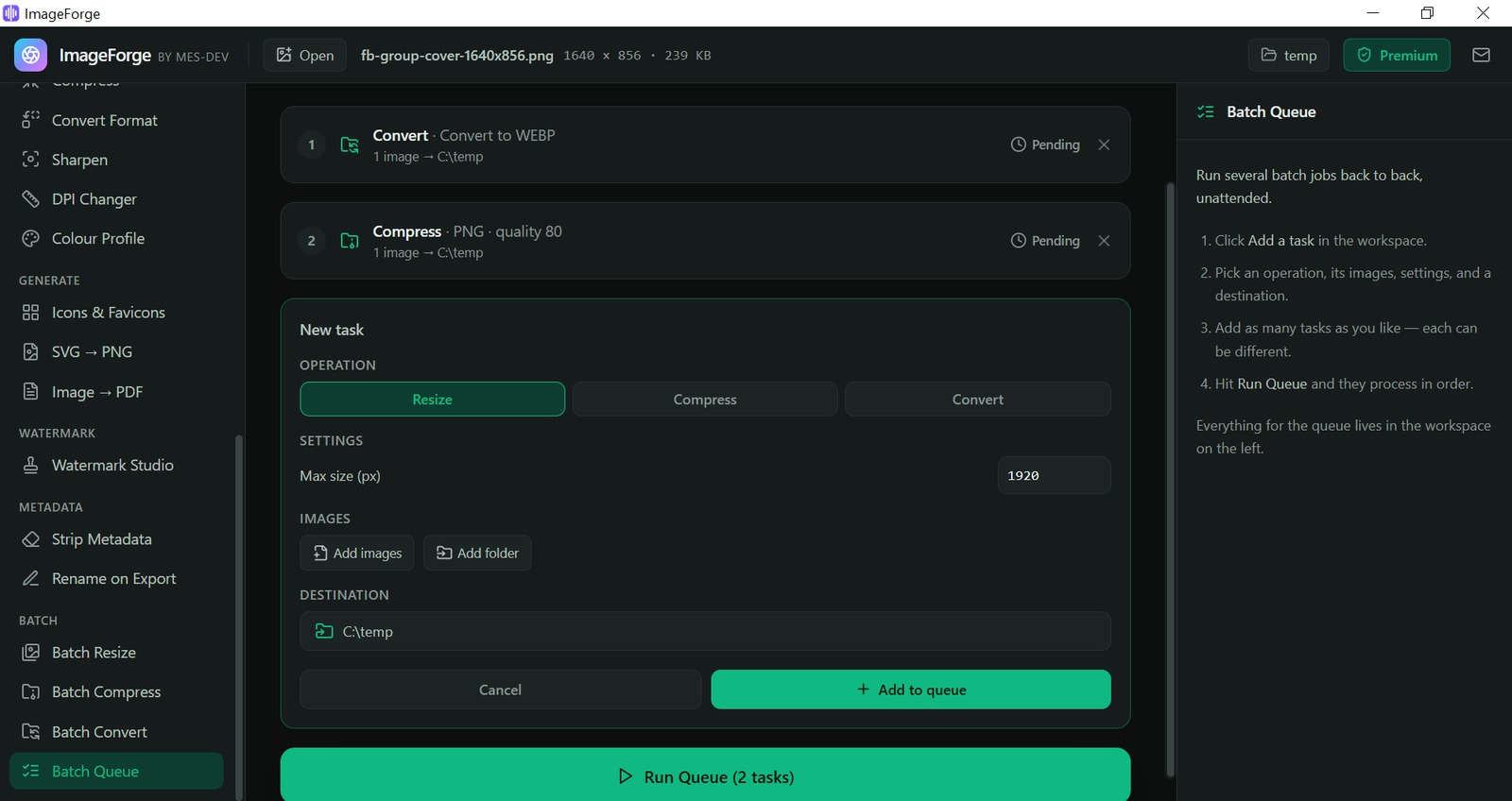The image size is (1512, 801).
Task: Click the Pending clock icon on Convert task
Action: click(1018, 145)
